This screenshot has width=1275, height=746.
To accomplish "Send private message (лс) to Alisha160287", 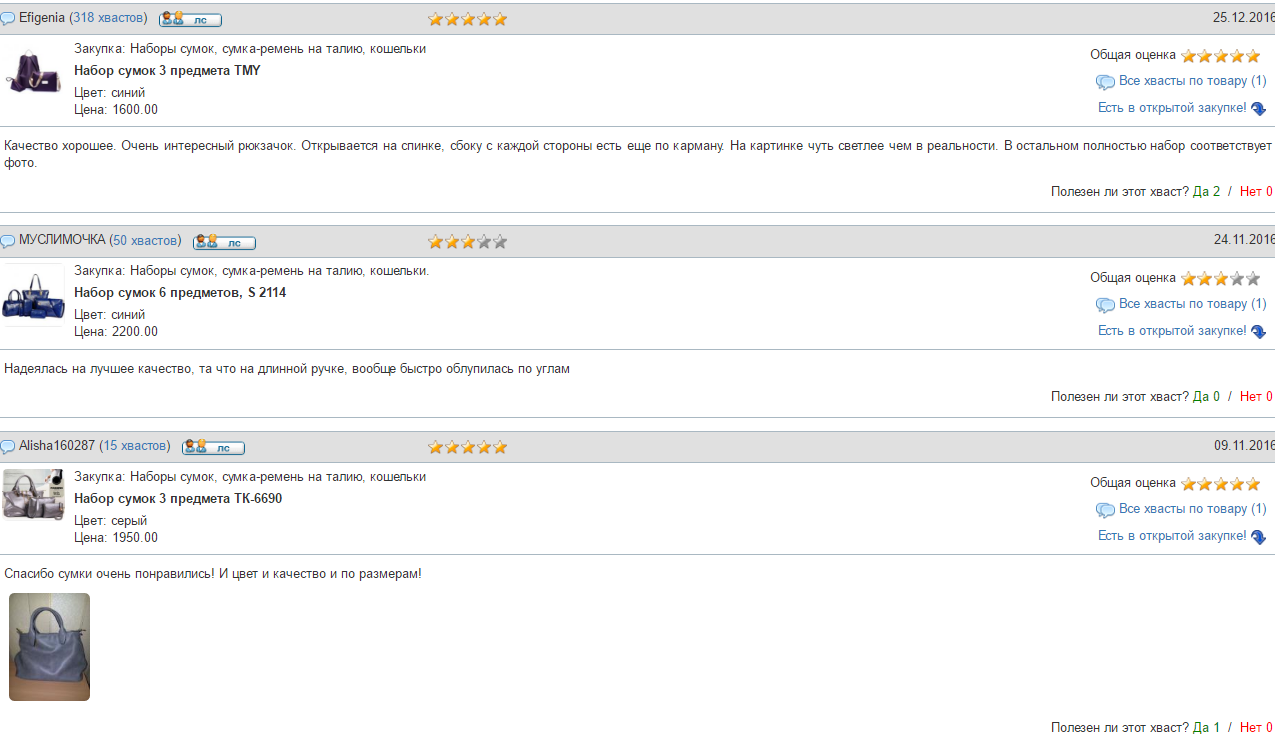I will coord(213,446).
